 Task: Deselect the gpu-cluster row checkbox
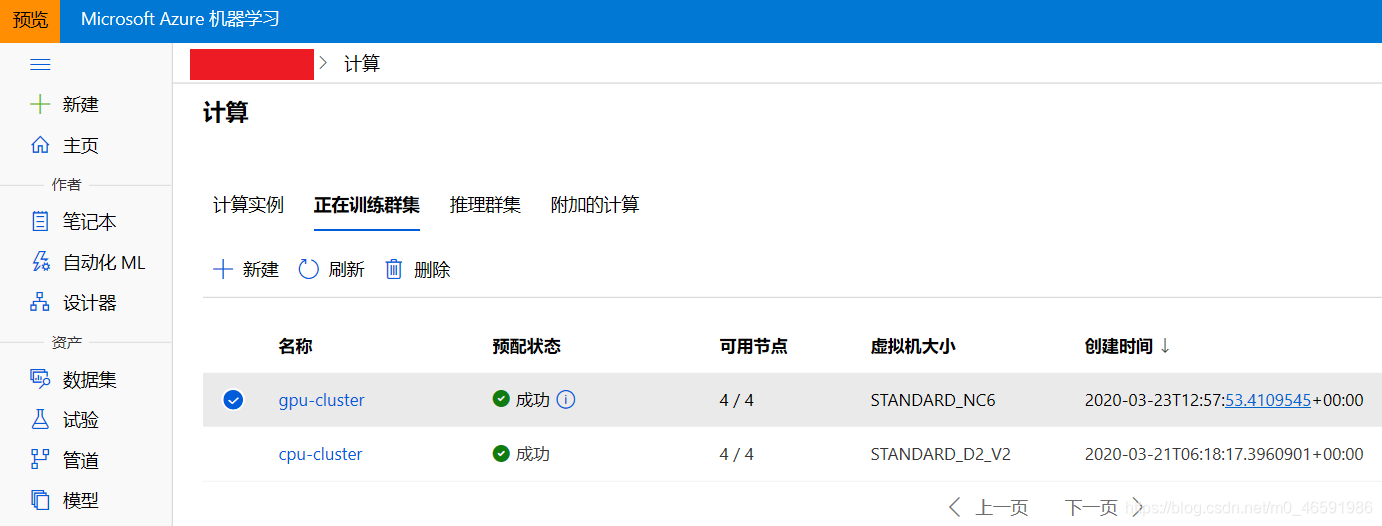pyautogui.click(x=233, y=400)
